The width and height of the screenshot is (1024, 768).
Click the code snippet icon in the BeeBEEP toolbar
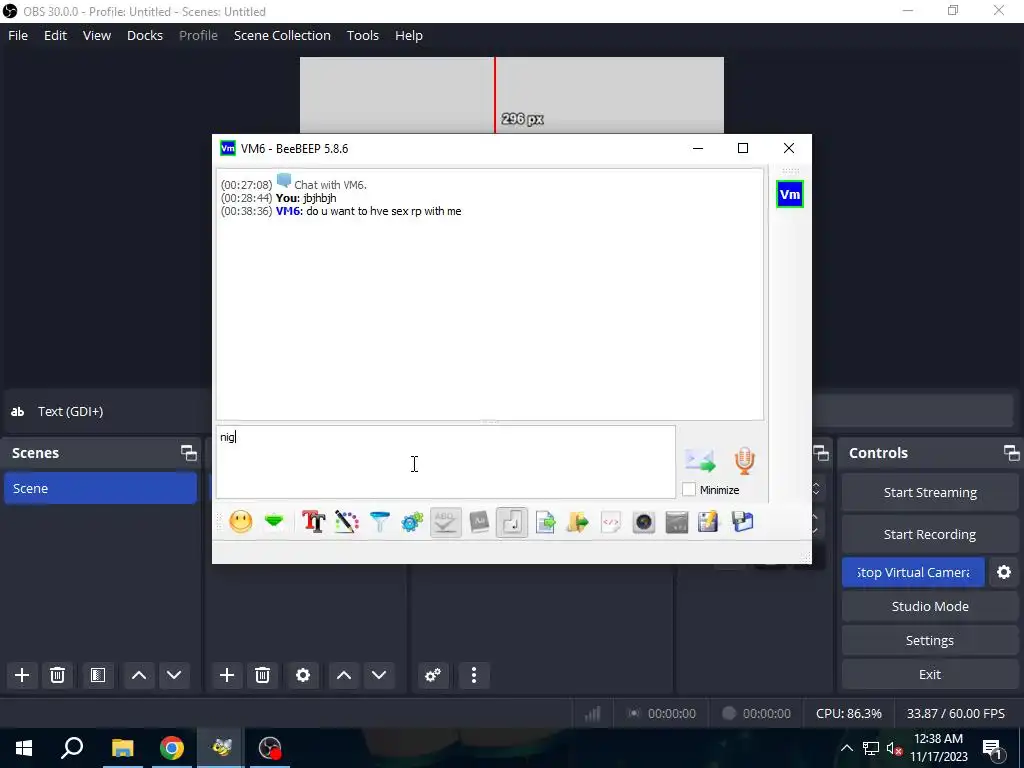611,522
